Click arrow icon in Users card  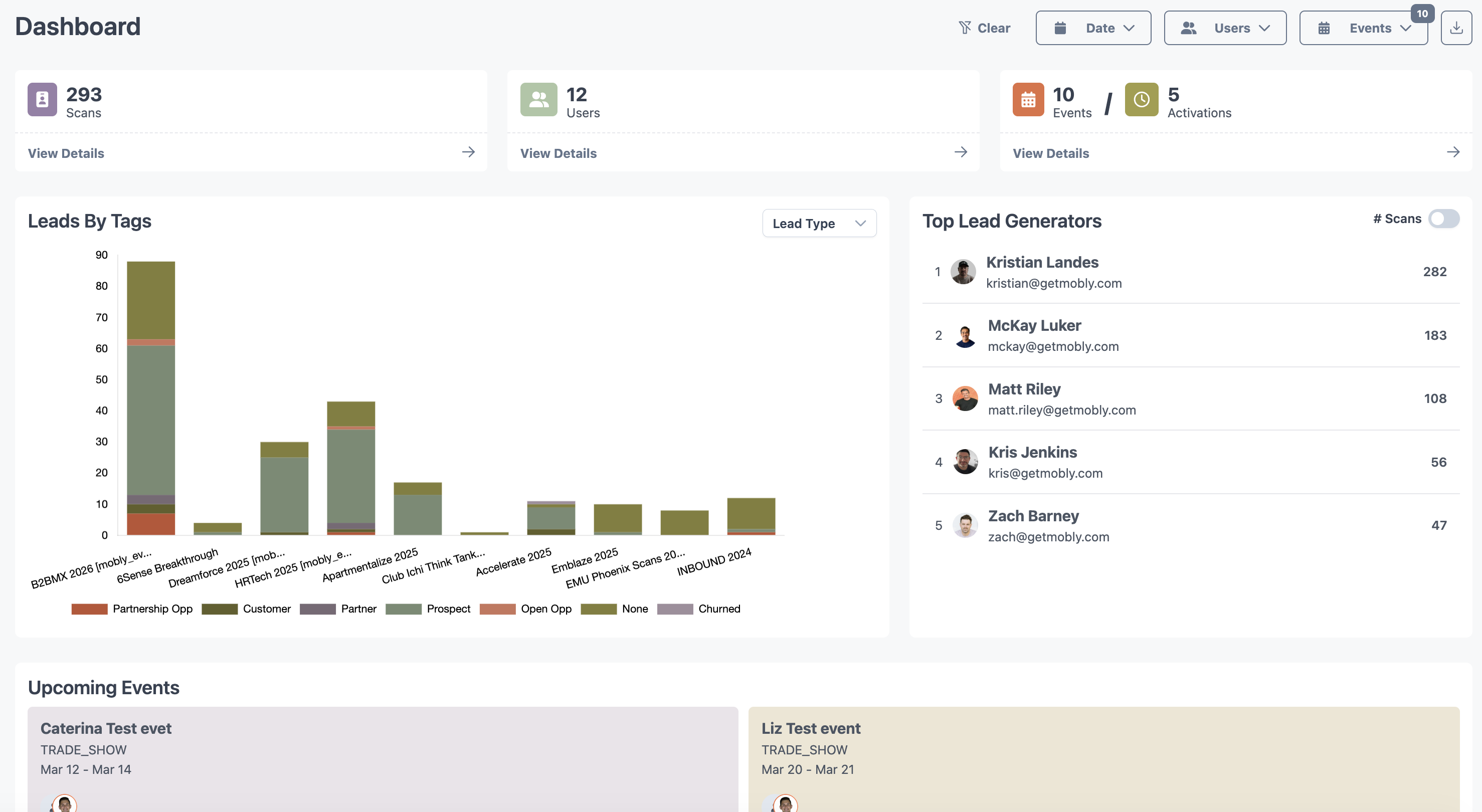pos(961,152)
